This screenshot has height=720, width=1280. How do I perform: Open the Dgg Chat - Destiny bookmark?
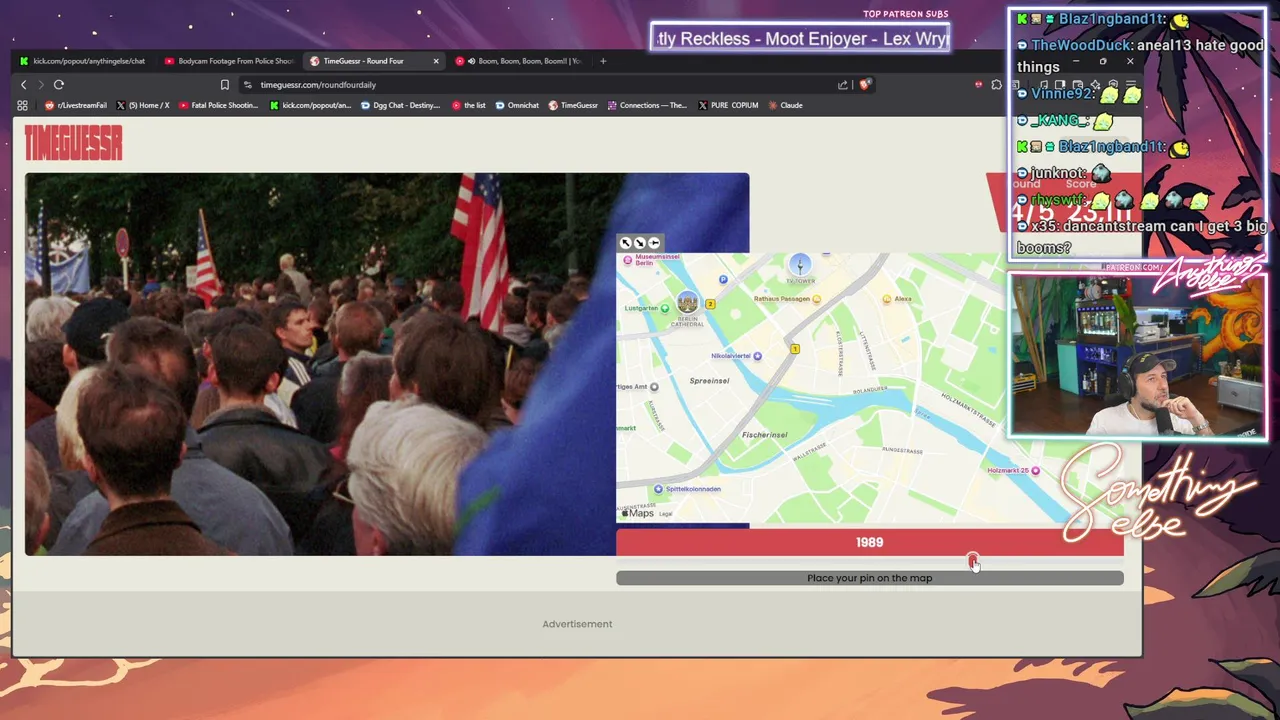(401, 105)
